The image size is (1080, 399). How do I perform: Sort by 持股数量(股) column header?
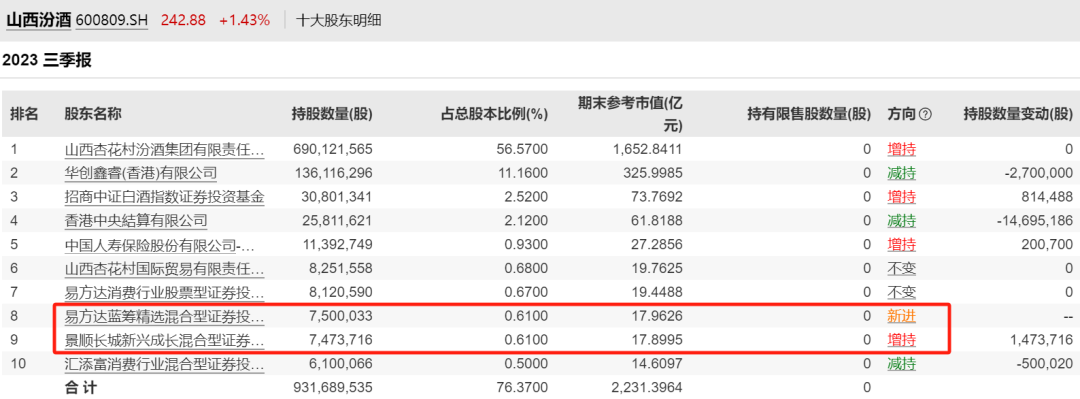(x=332, y=114)
